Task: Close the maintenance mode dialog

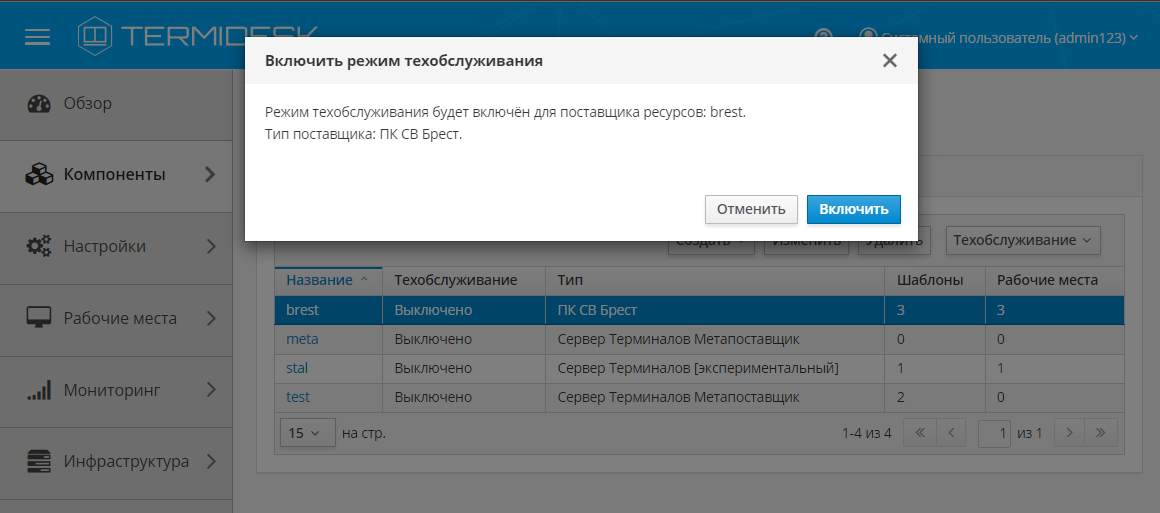Action: pos(889,61)
